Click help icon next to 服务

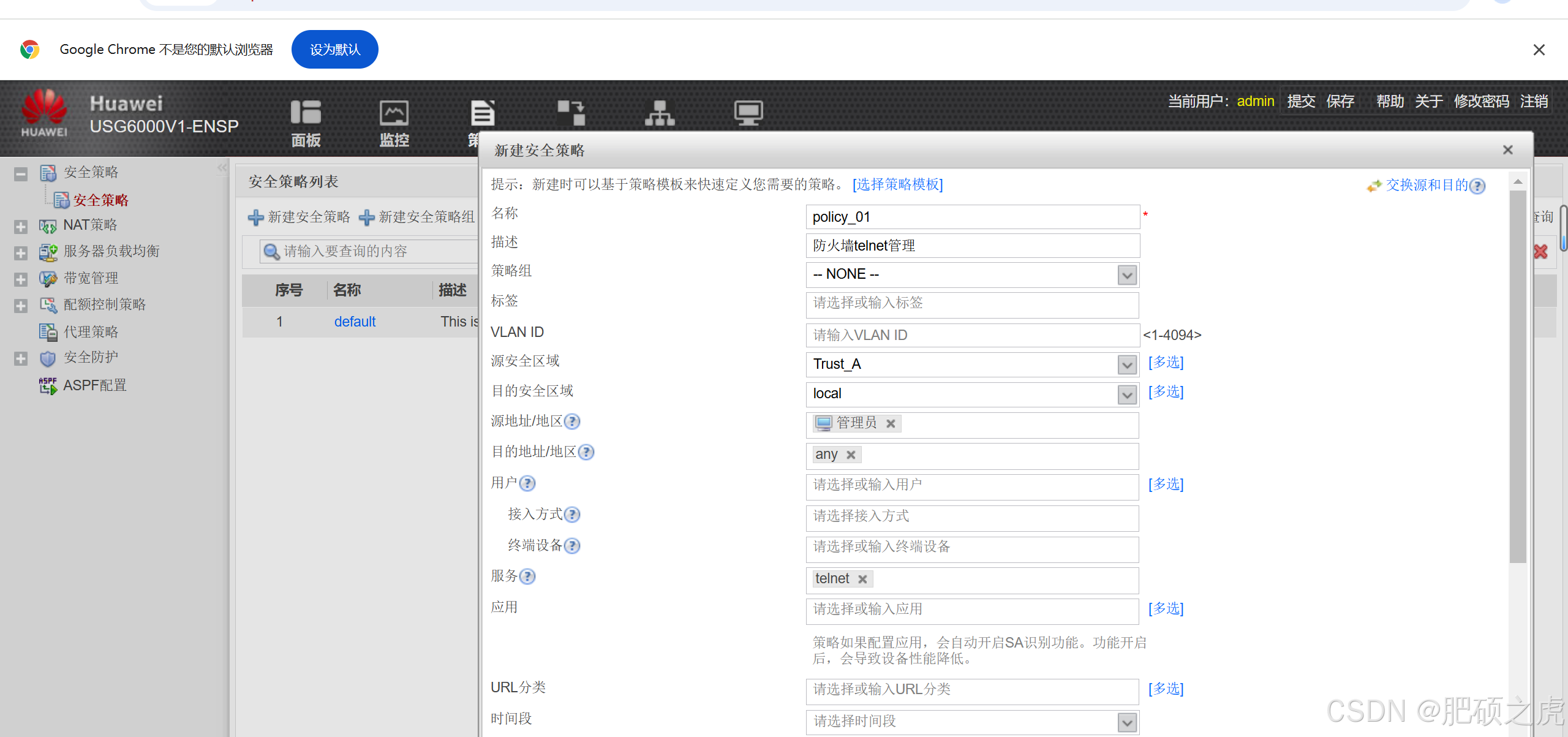tap(527, 576)
